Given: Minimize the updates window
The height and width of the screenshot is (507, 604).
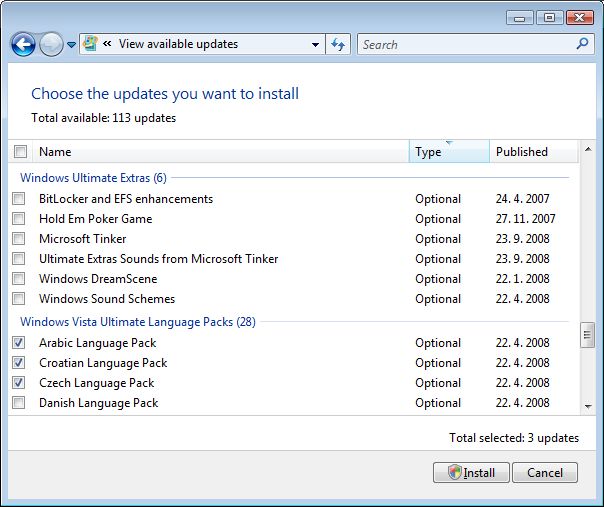Looking at the screenshot, I should coord(520,18).
